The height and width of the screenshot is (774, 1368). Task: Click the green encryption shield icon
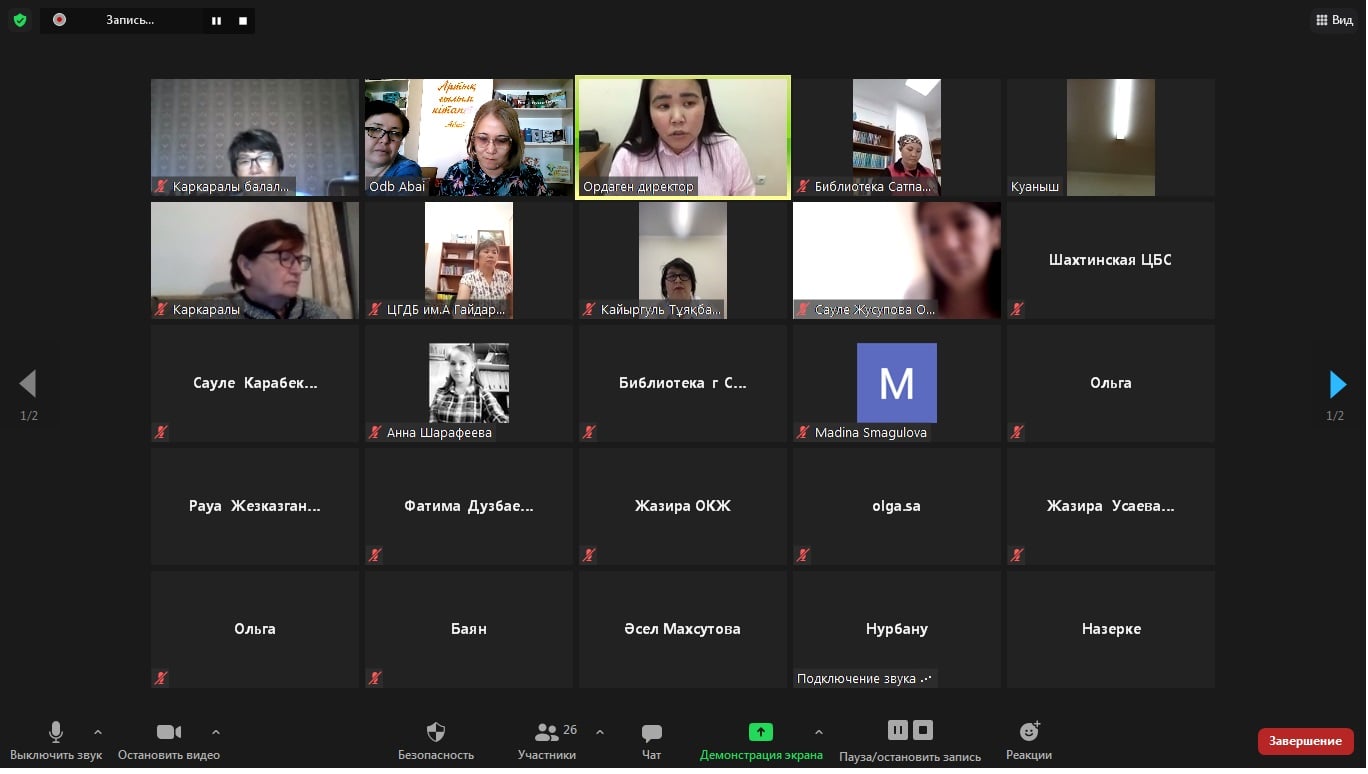[20, 20]
